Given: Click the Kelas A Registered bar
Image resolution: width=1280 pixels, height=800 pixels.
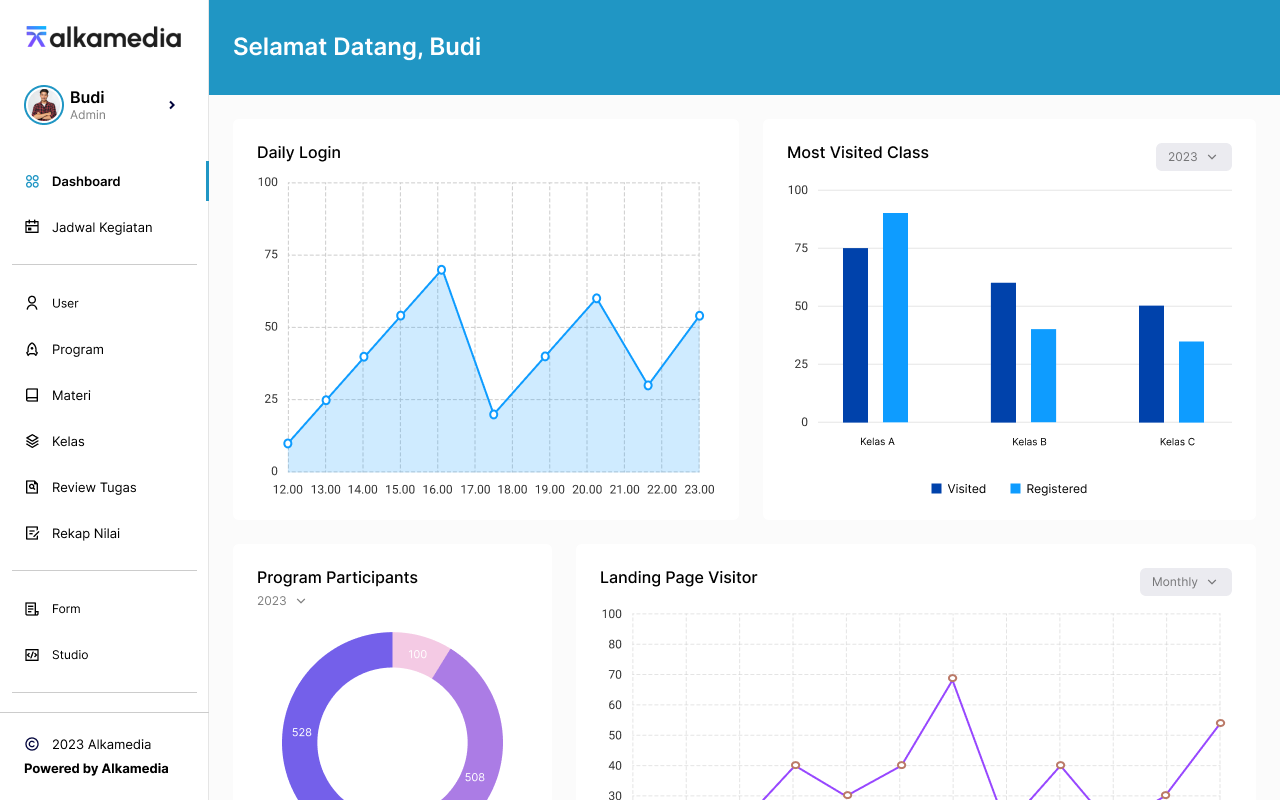Looking at the screenshot, I should [895, 317].
